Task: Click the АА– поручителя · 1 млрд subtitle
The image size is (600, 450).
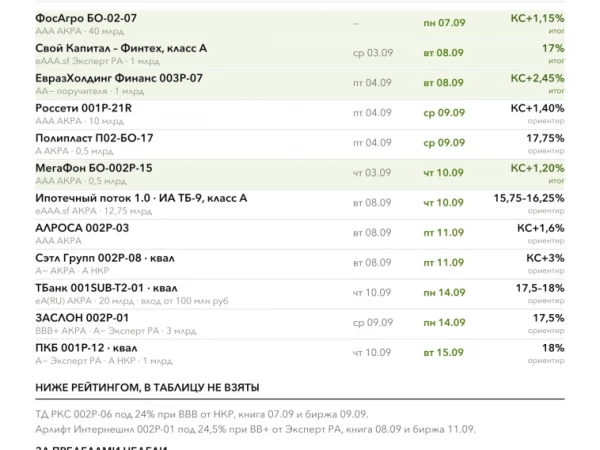Action: point(90,91)
